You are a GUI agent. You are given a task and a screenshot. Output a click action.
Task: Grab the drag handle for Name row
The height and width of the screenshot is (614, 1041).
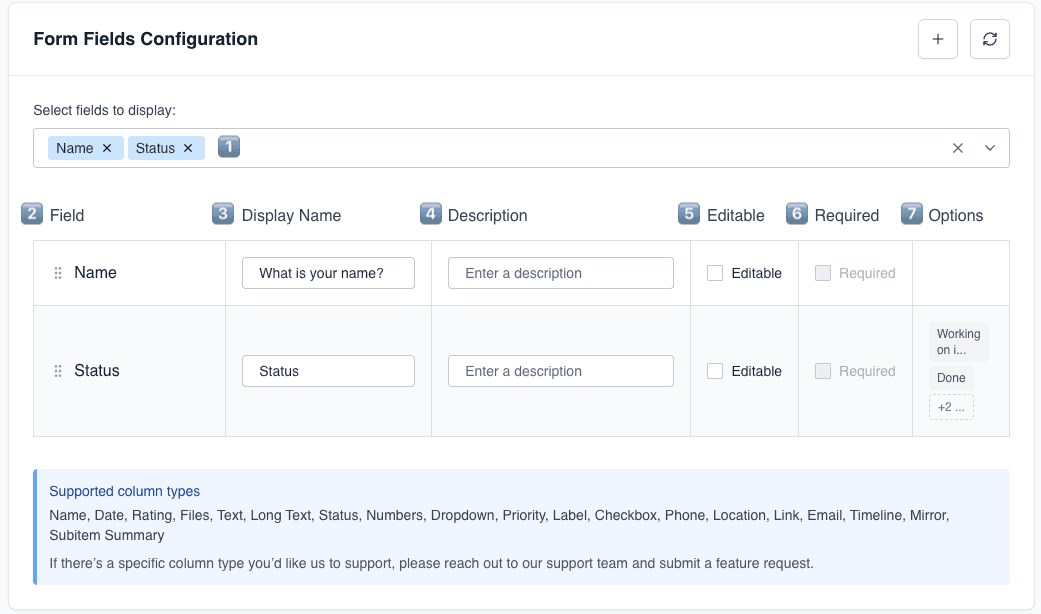click(58, 273)
